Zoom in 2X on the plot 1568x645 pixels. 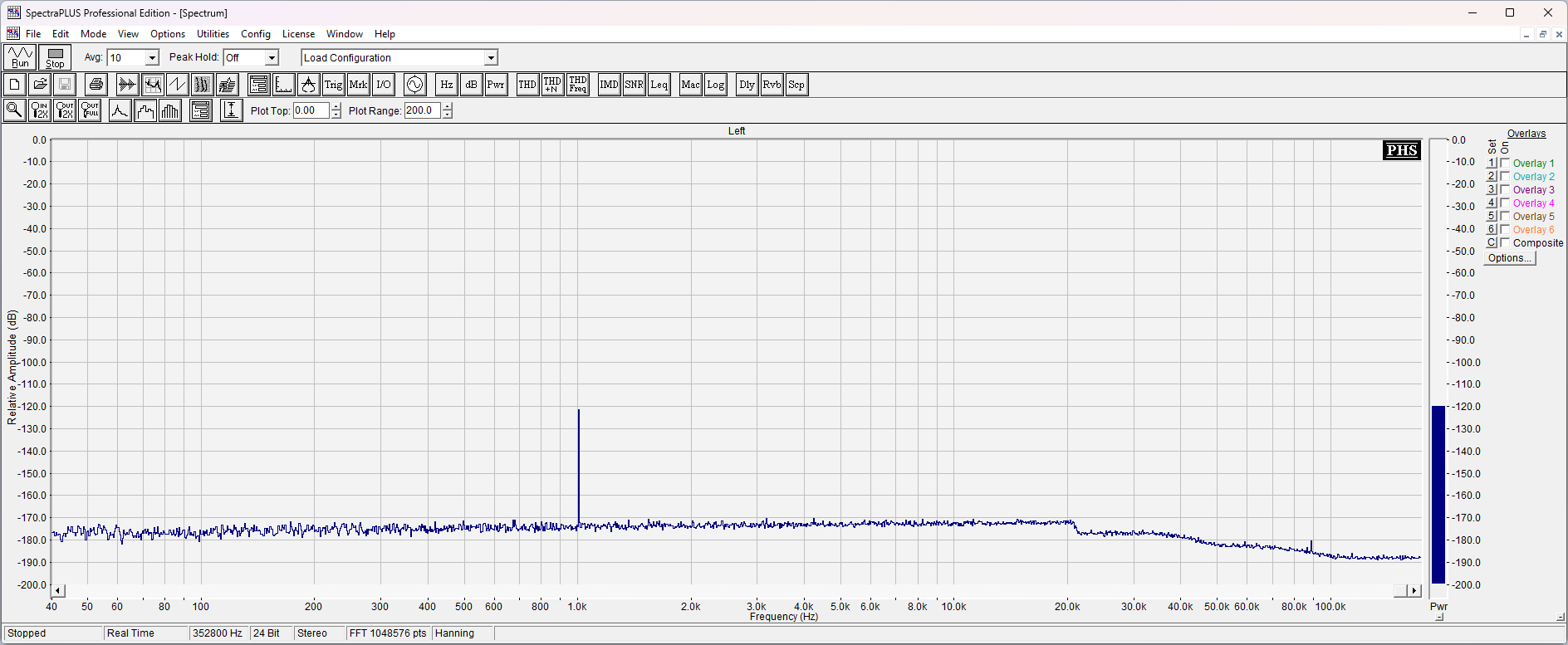click(40, 110)
